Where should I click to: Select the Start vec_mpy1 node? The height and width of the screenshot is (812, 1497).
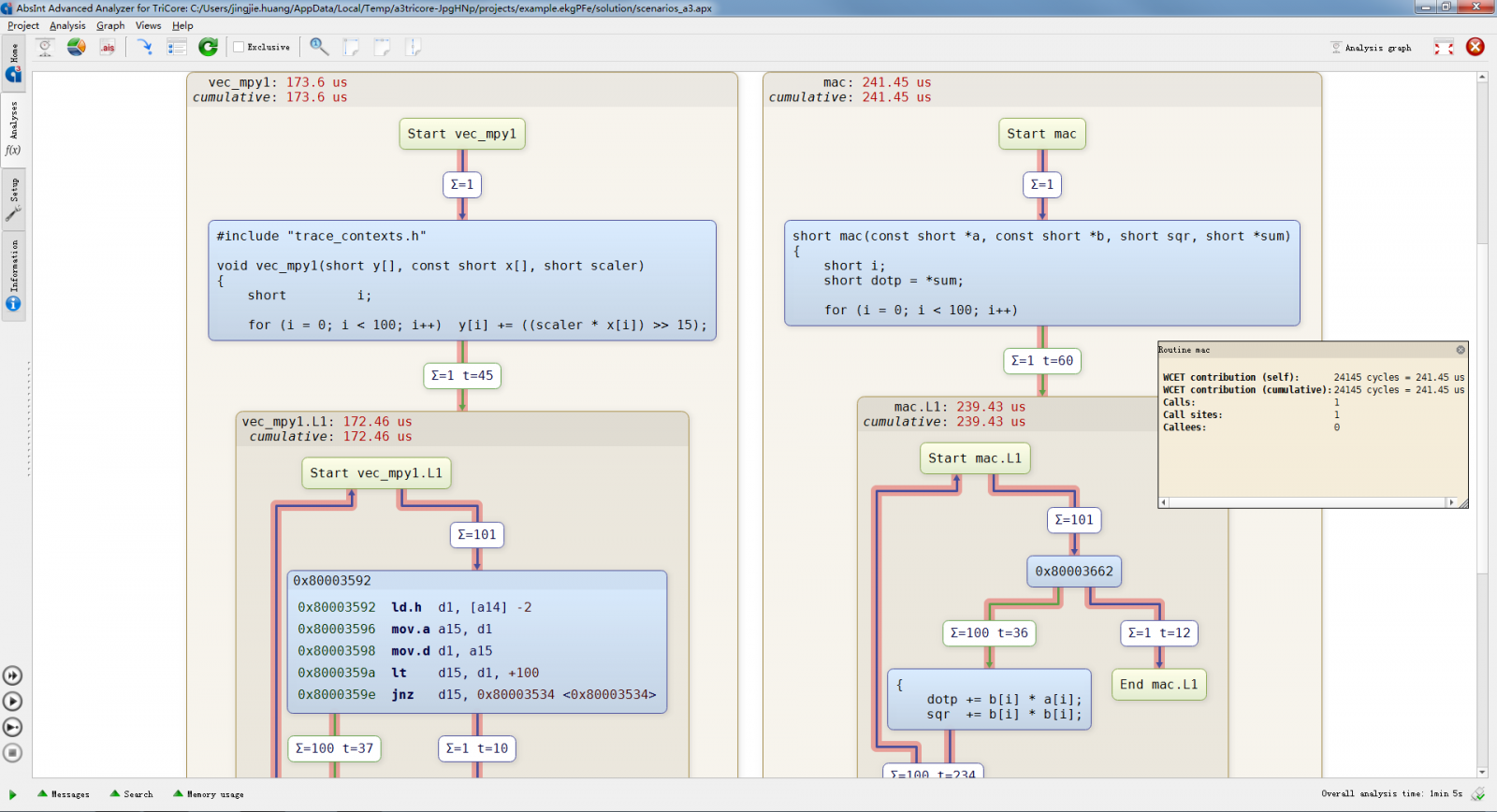(x=462, y=134)
